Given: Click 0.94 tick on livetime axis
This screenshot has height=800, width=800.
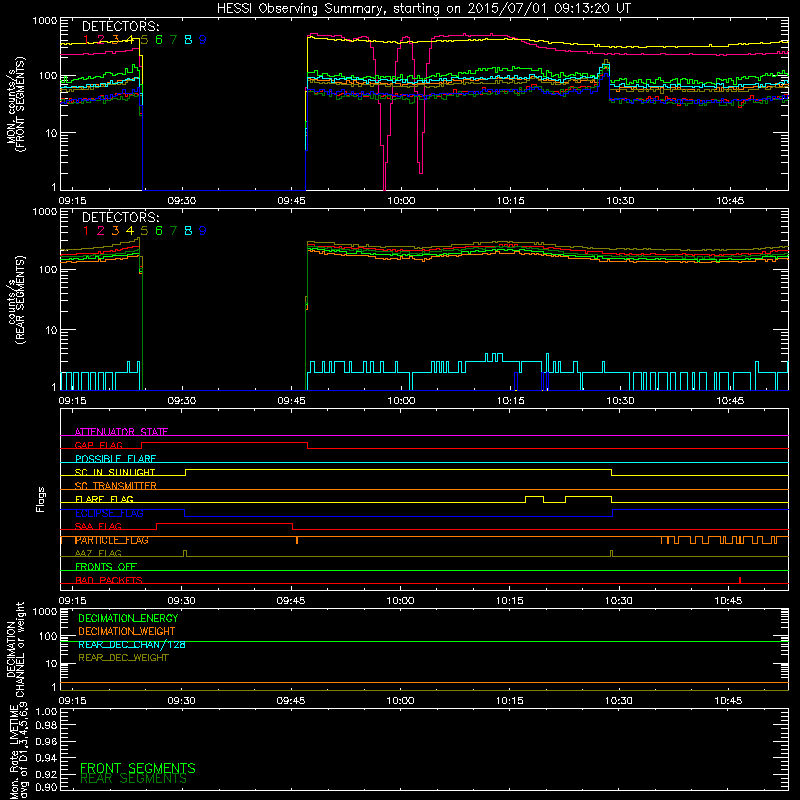Looking at the screenshot, I should click(x=46, y=757).
